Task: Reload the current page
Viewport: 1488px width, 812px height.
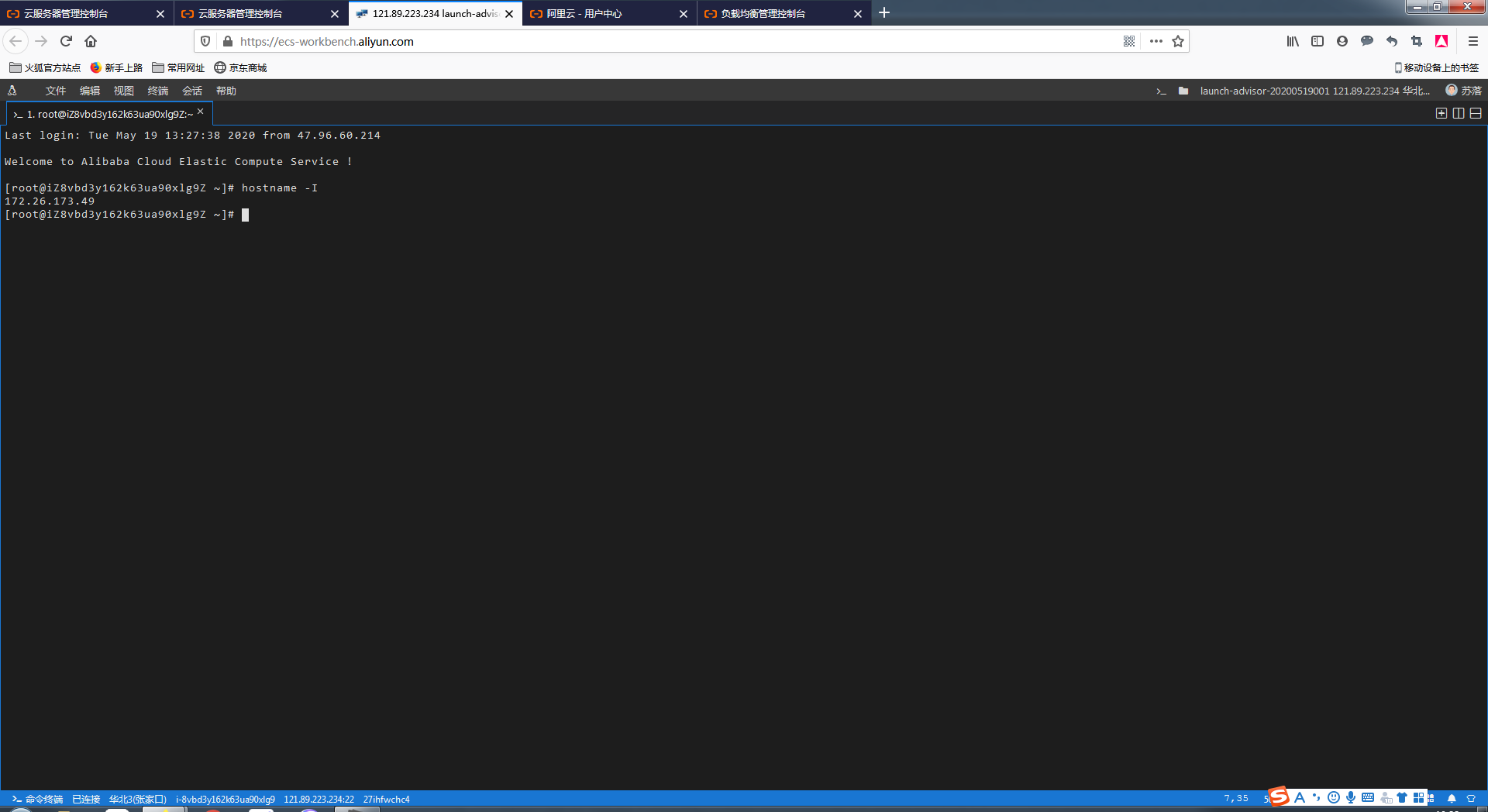Action: pos(66,41)
